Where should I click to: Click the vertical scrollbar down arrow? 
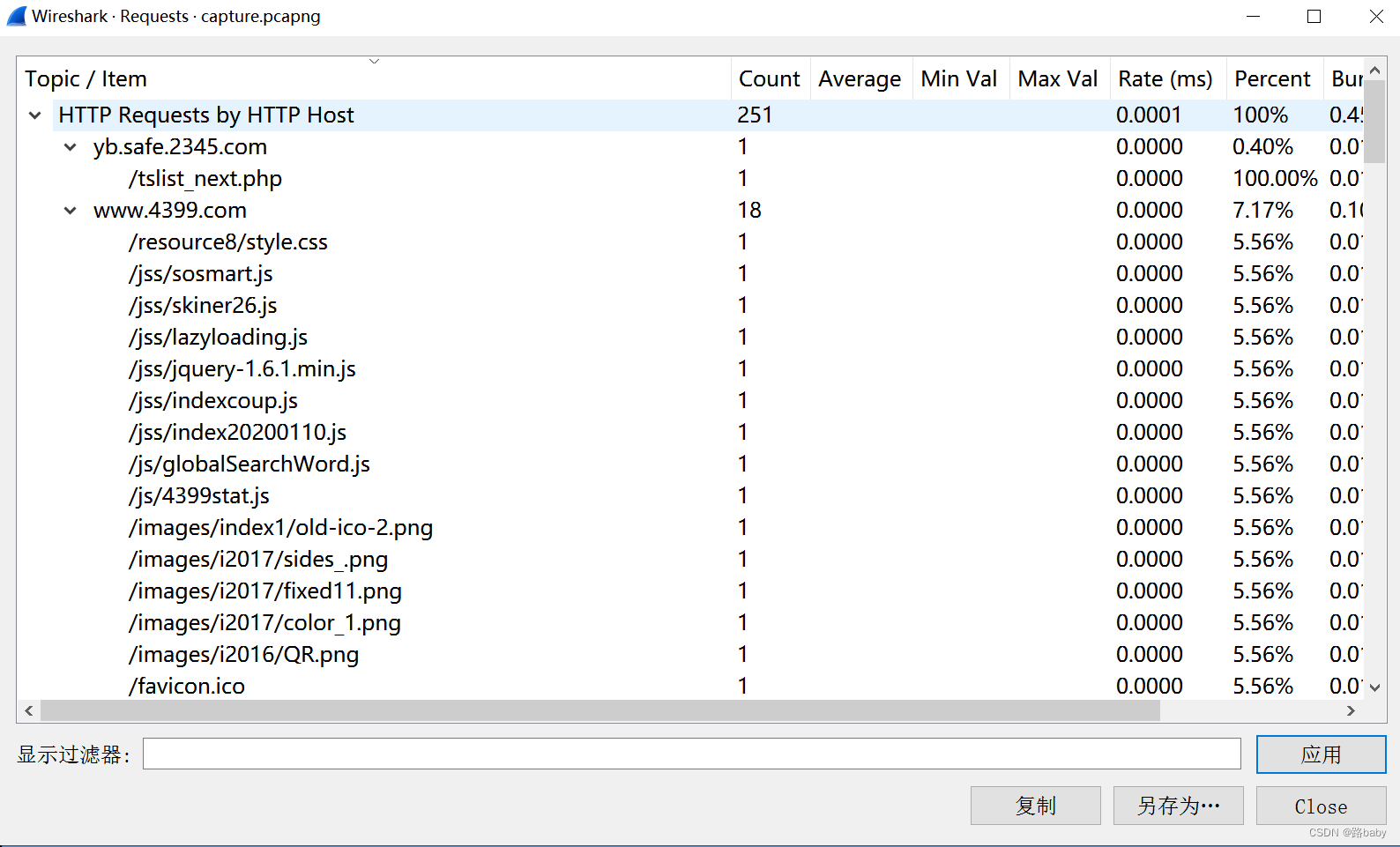click(x=1374, y=687)
